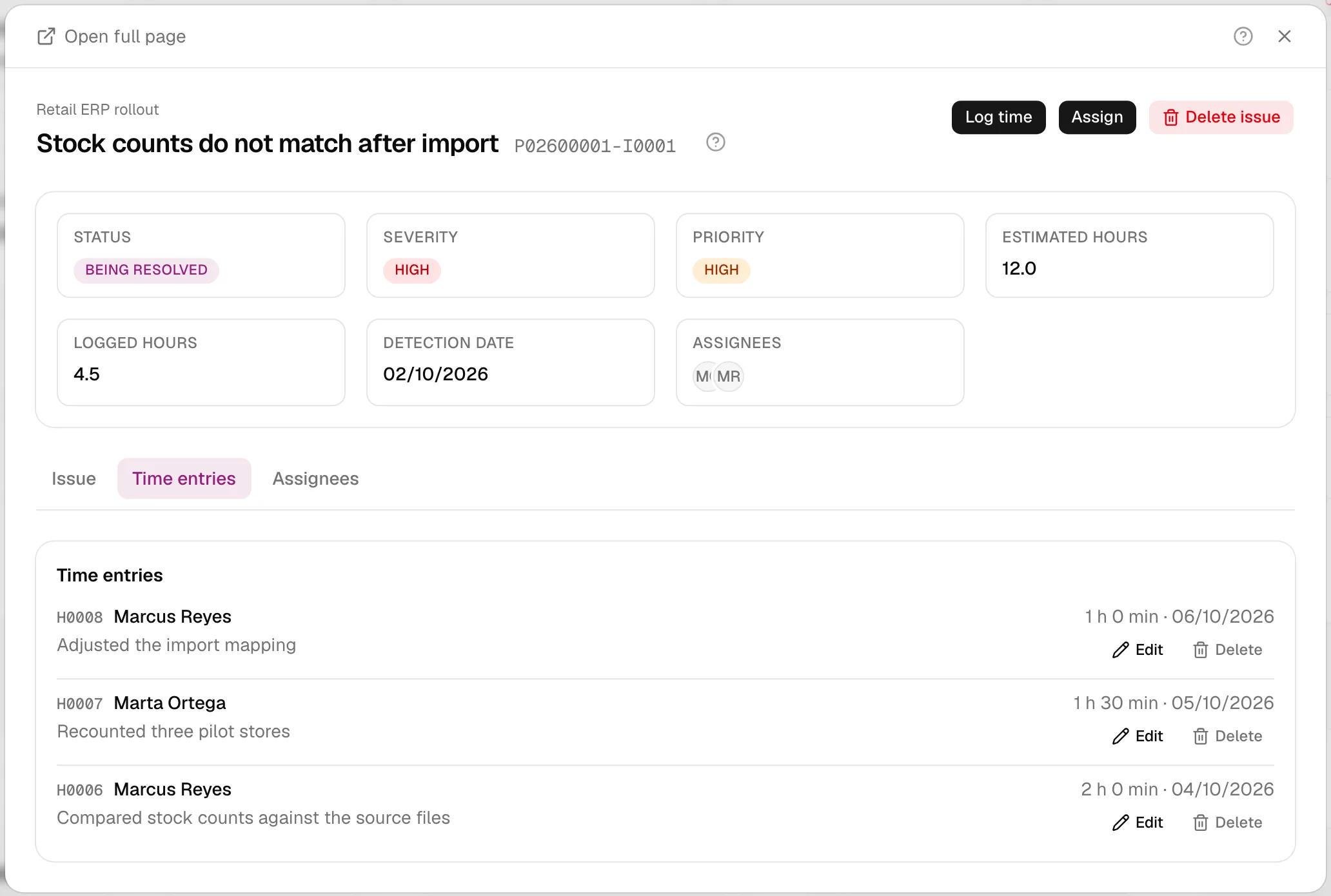The image size is (1331, 896).
Task: Close the issue detail panel
Action: [x=1284, y=36]
